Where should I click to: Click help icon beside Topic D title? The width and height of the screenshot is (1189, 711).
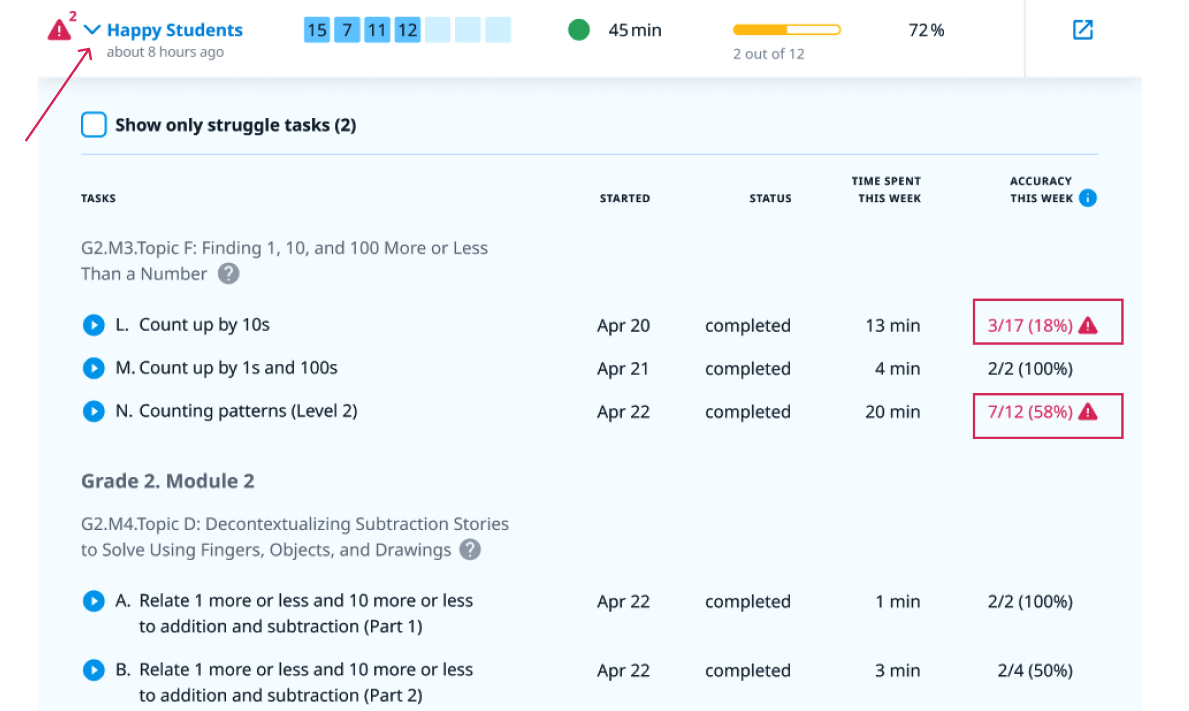click(470, 550)
